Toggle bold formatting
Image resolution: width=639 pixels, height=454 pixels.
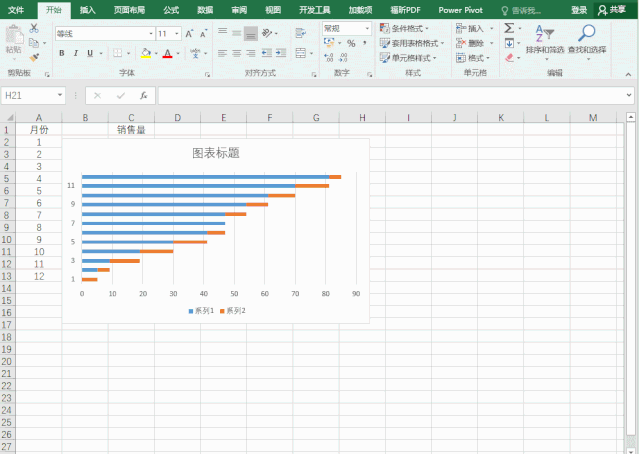[x=62, y=53]
